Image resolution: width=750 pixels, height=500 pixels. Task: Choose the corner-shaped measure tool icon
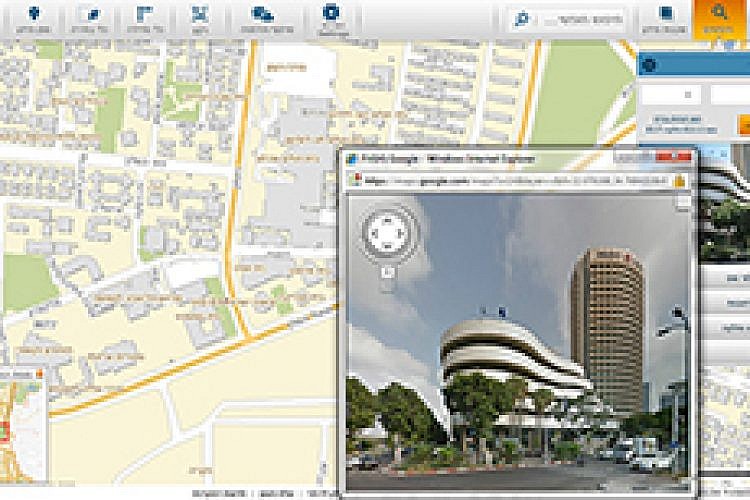(144, 14)
